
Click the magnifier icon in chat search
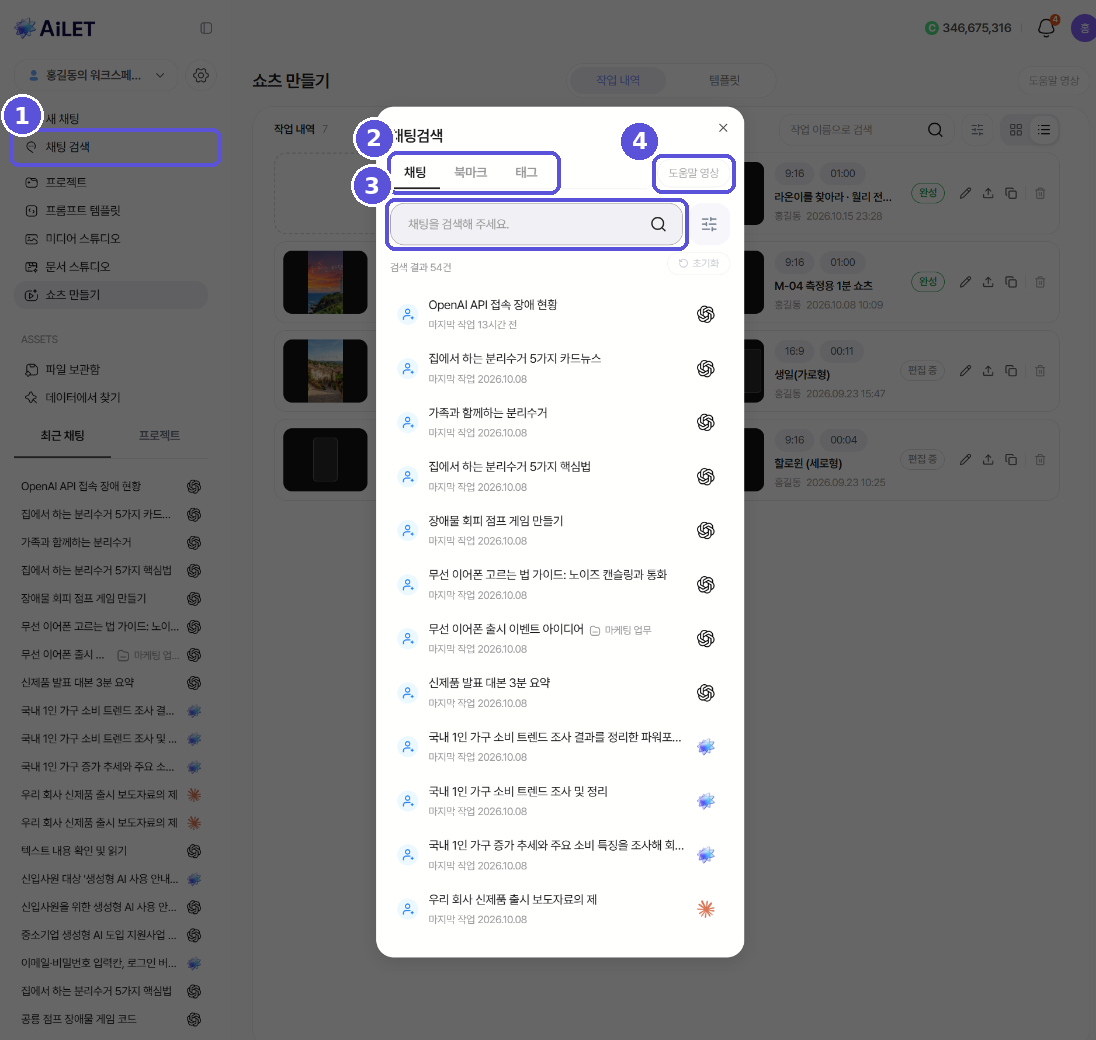coord(658,224)
